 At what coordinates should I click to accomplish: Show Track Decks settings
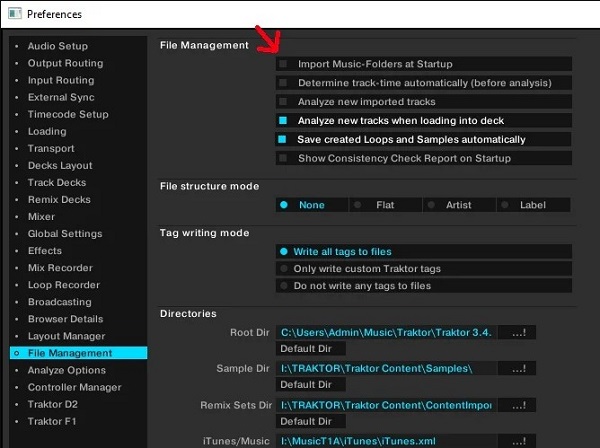coord(57,182)
